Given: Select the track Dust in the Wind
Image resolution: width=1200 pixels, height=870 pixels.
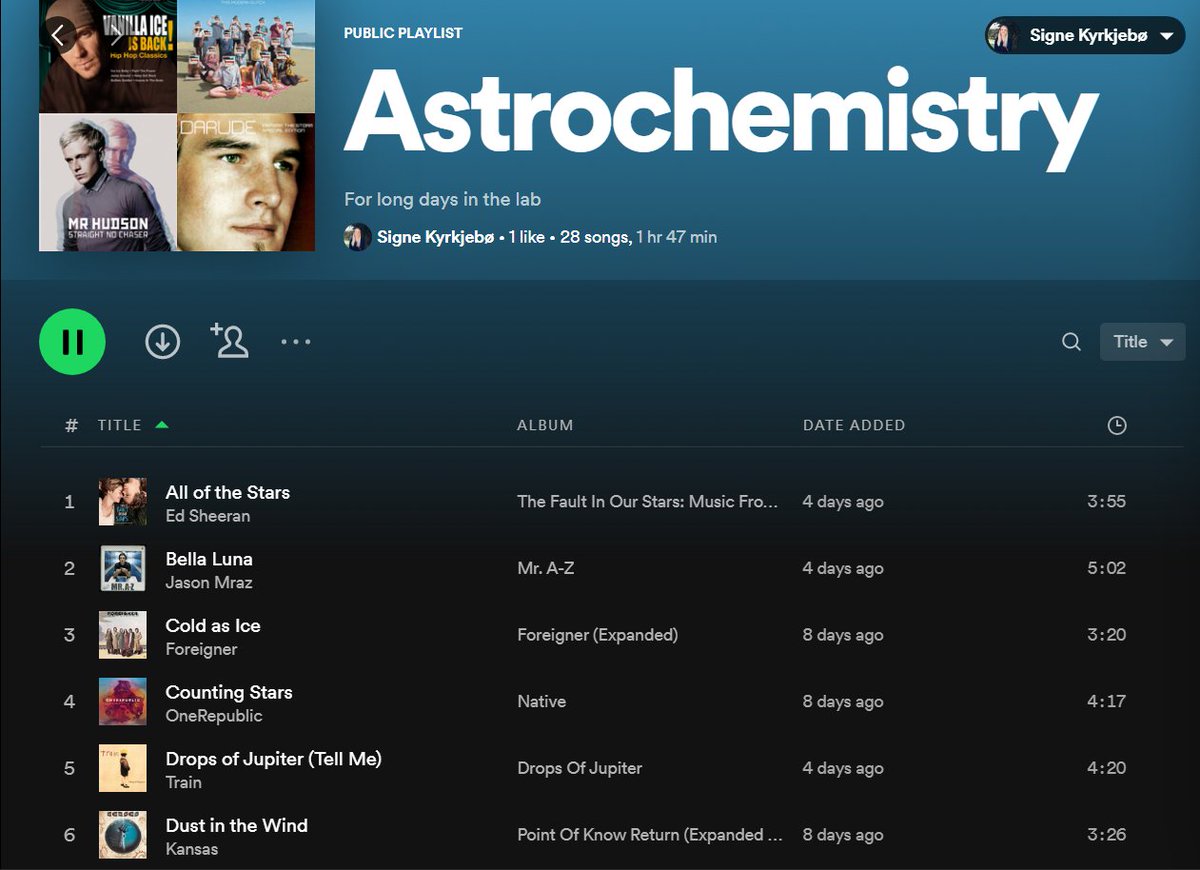Looking at the screenshot, I should 237,826.
